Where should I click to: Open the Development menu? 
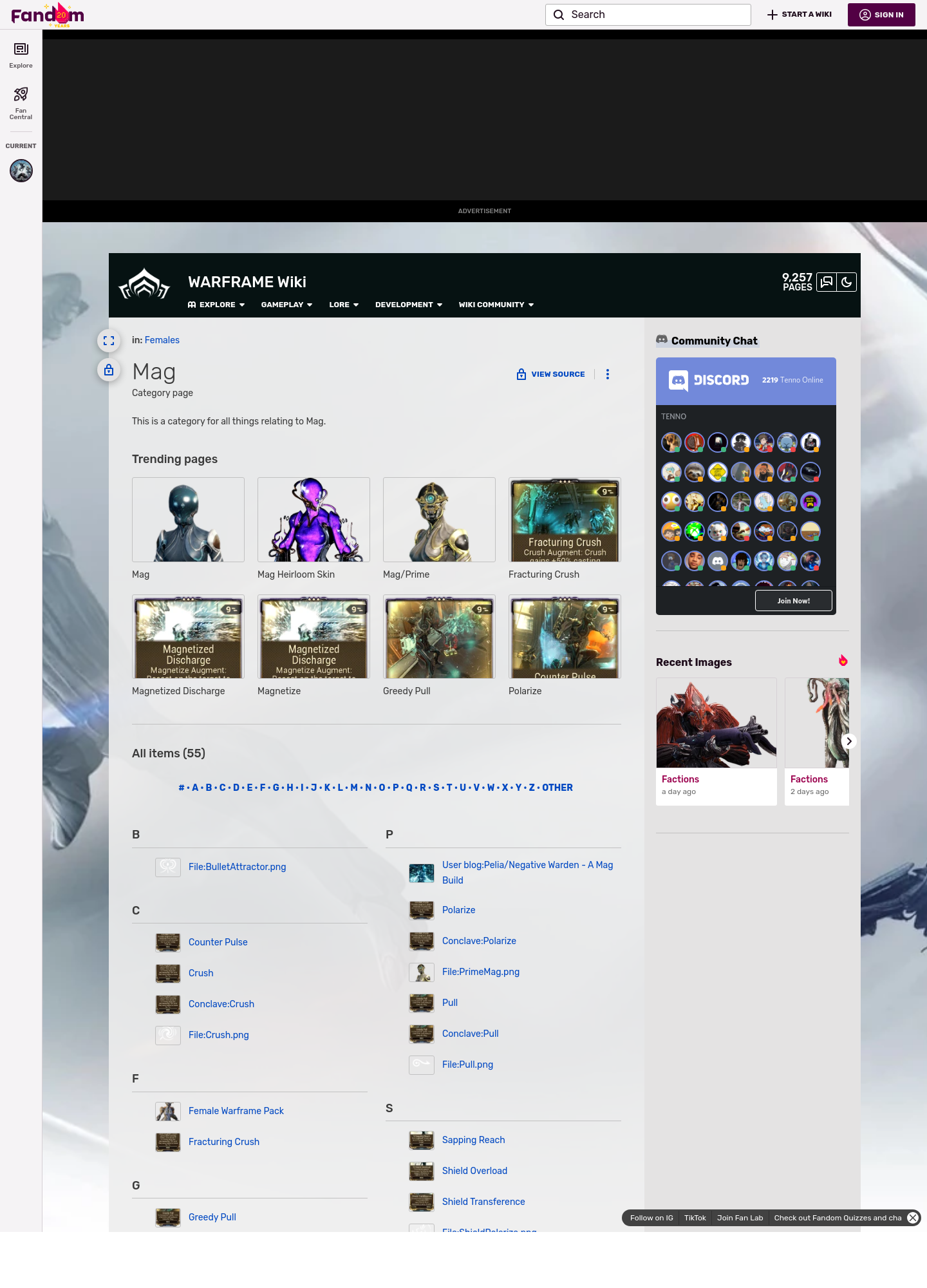(409, 305)
